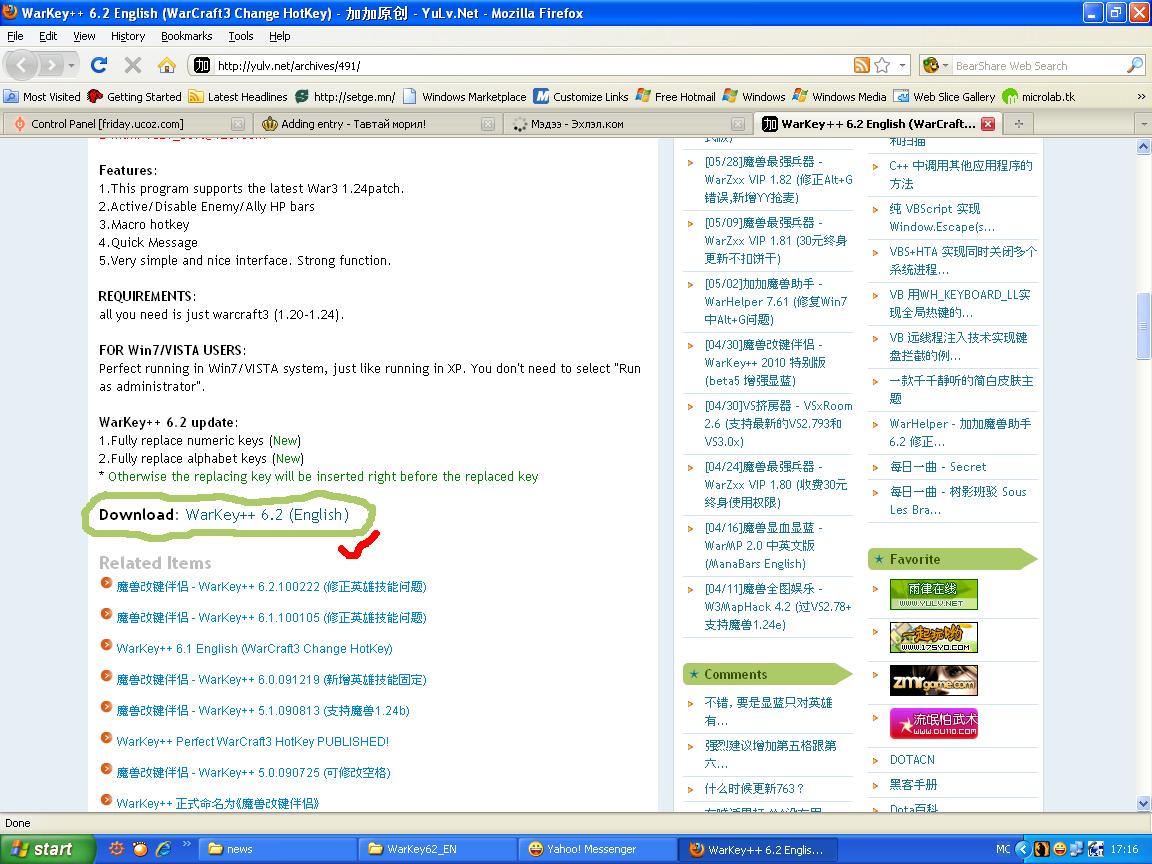Launch Internet Explorer from quick launch
Image resolution: width=1152 pixels, height=864 pixels.
point(163,849)
